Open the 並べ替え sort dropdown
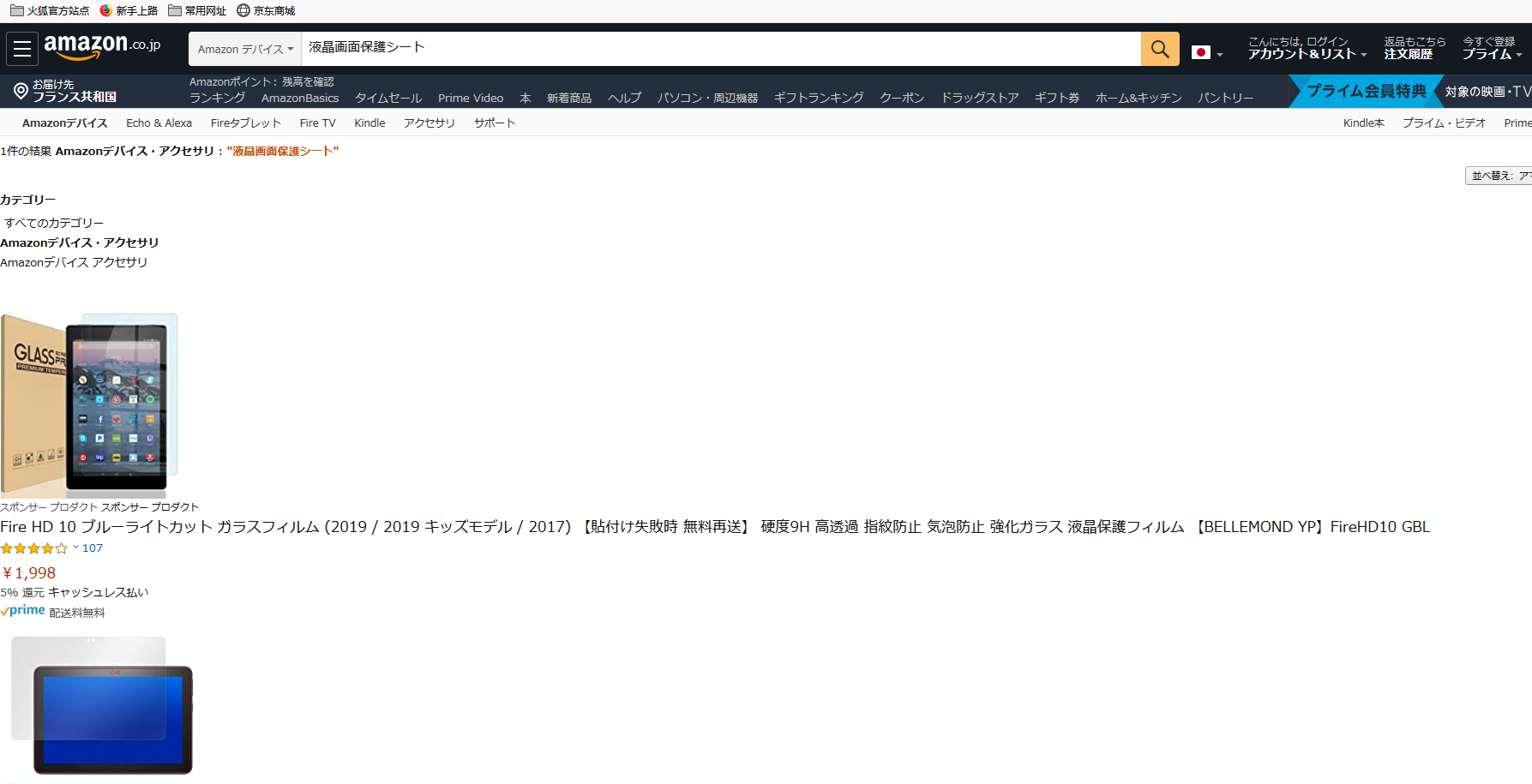 1499,176
